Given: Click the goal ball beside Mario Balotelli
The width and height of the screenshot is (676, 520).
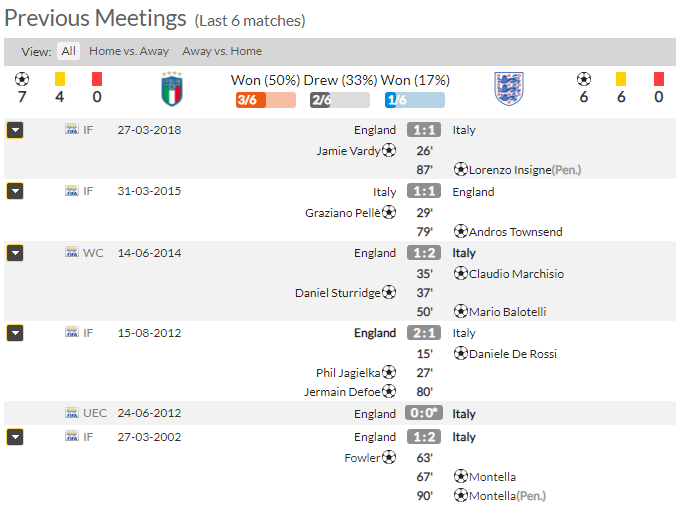Looking at the screenshot, I should coord(460,311).
